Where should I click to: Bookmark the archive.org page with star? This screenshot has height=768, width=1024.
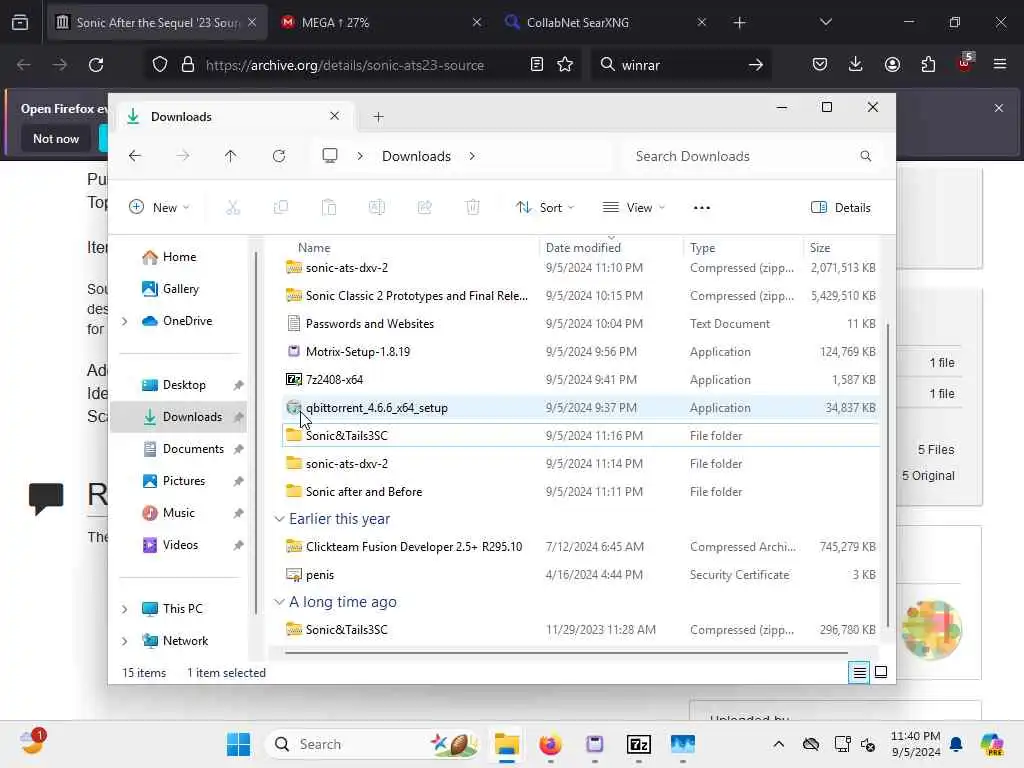click(565, 65)
